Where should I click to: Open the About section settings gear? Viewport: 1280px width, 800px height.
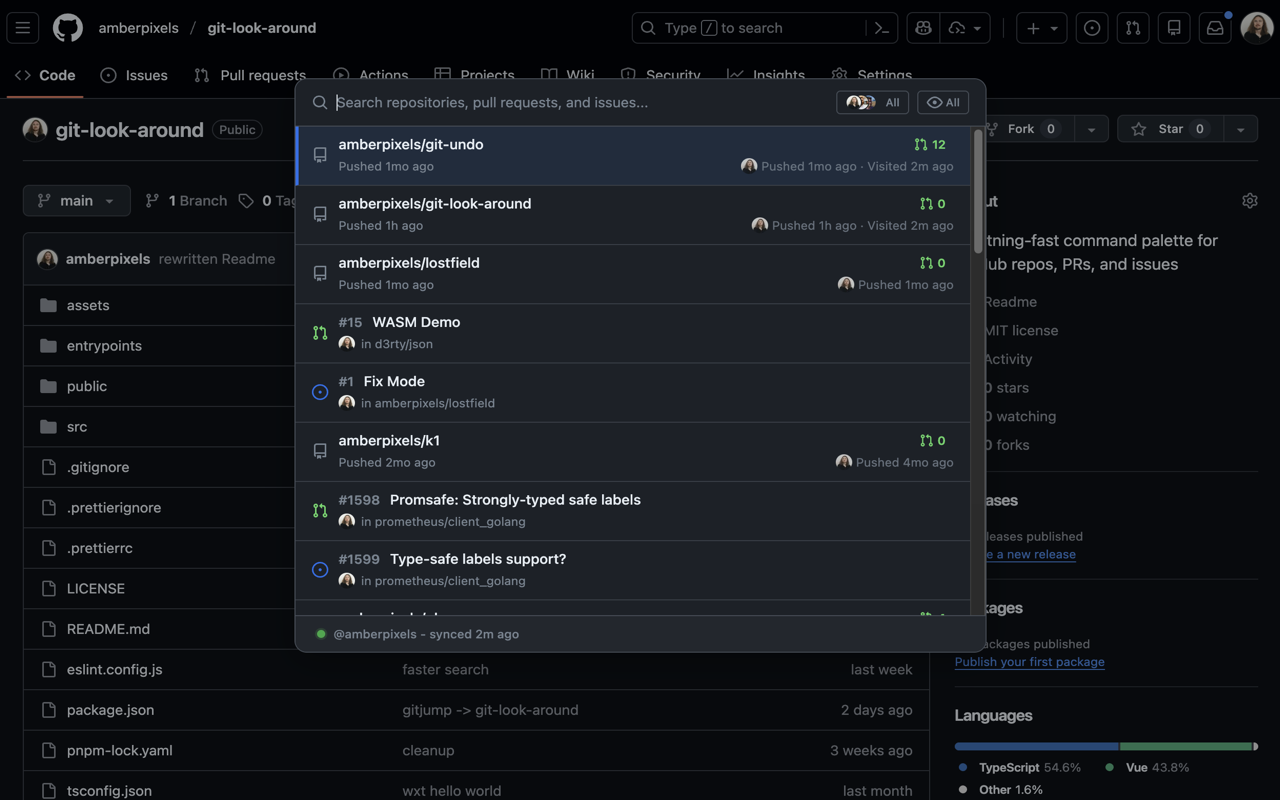(1249, 200)
